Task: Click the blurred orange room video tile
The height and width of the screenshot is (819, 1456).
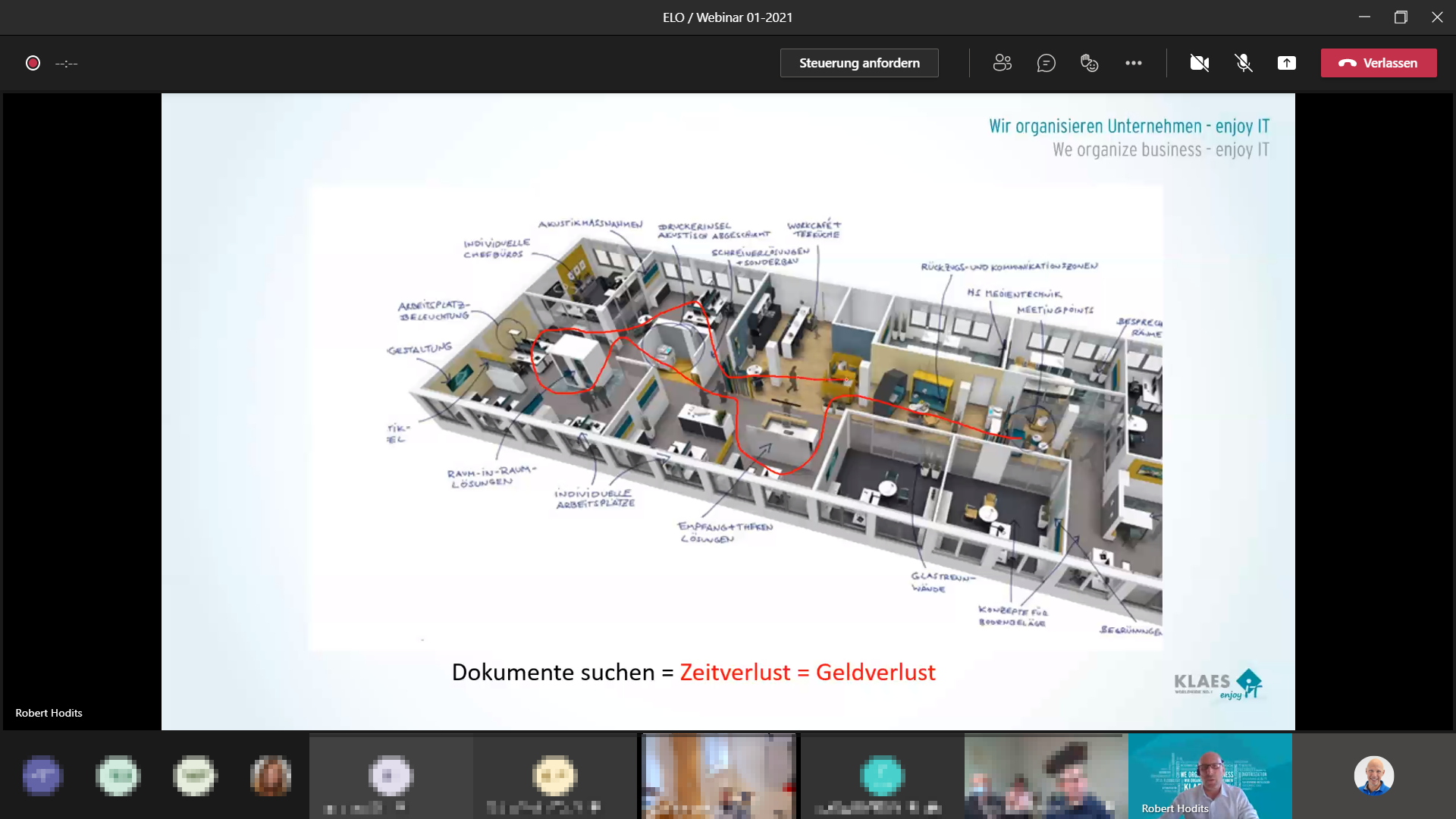Action: point(718,776)
